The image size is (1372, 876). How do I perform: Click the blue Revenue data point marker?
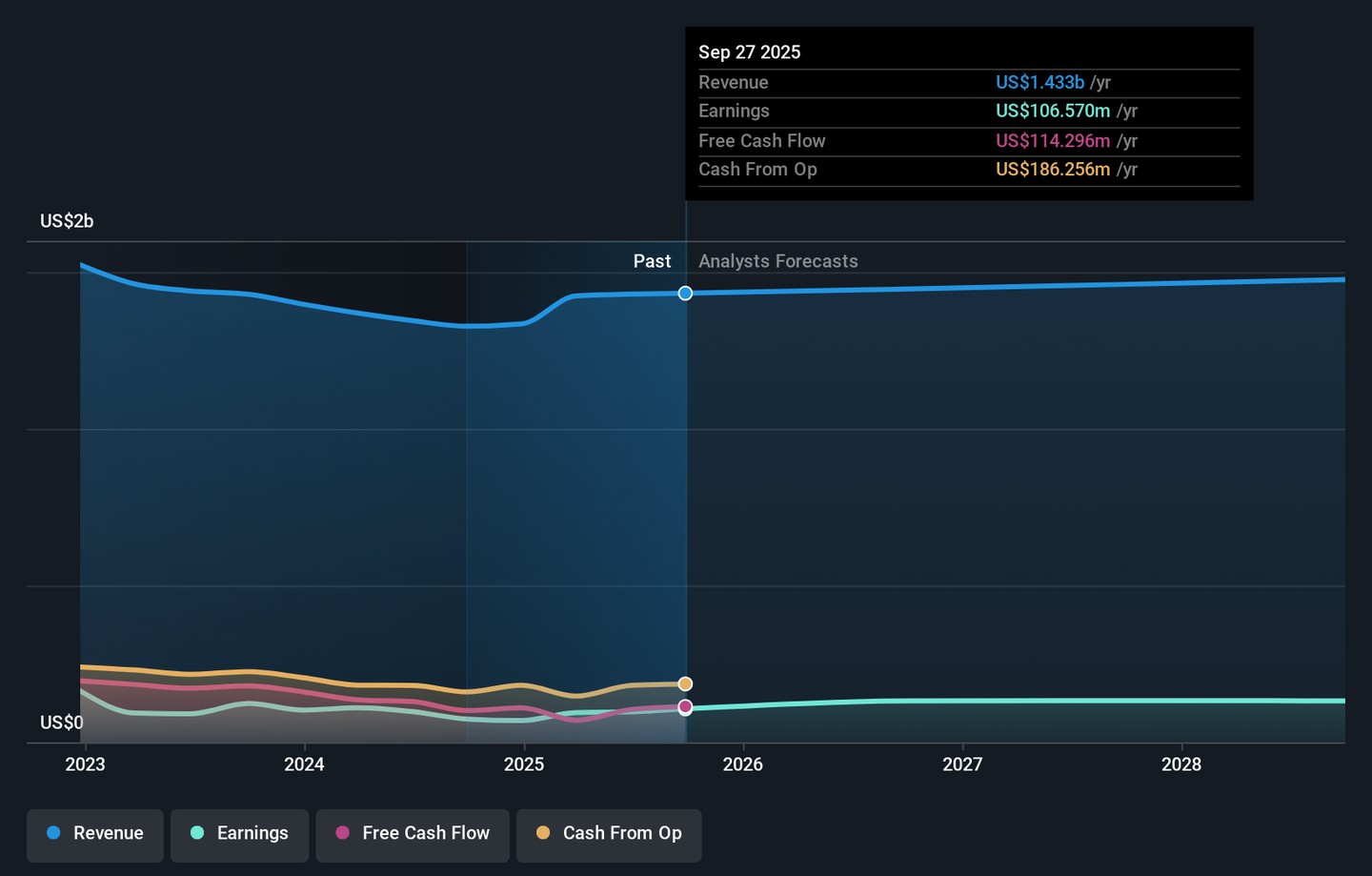click(685, 294)
